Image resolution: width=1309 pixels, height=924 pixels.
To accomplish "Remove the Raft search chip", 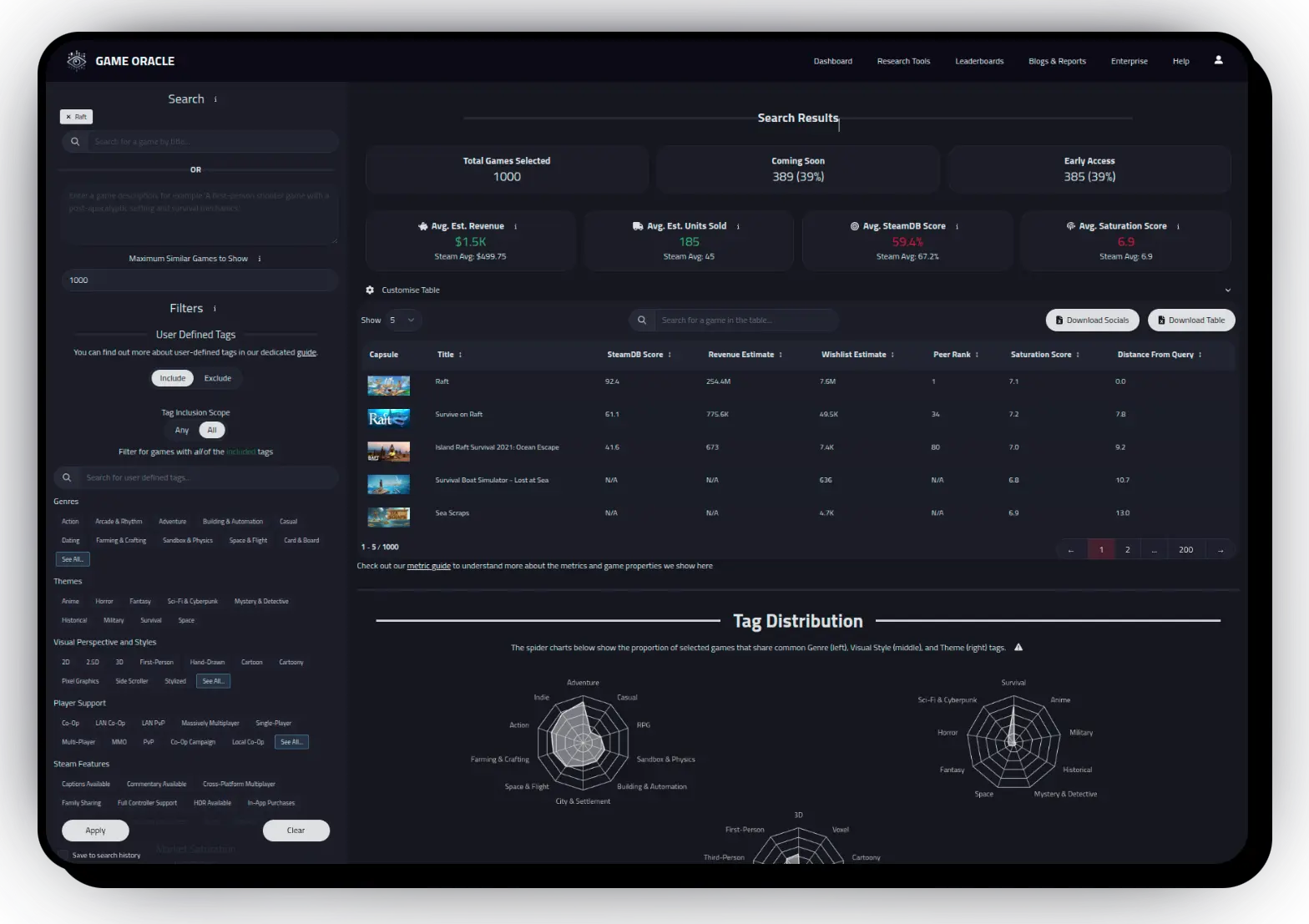I will pyautogui.click(x=68, y=117).
